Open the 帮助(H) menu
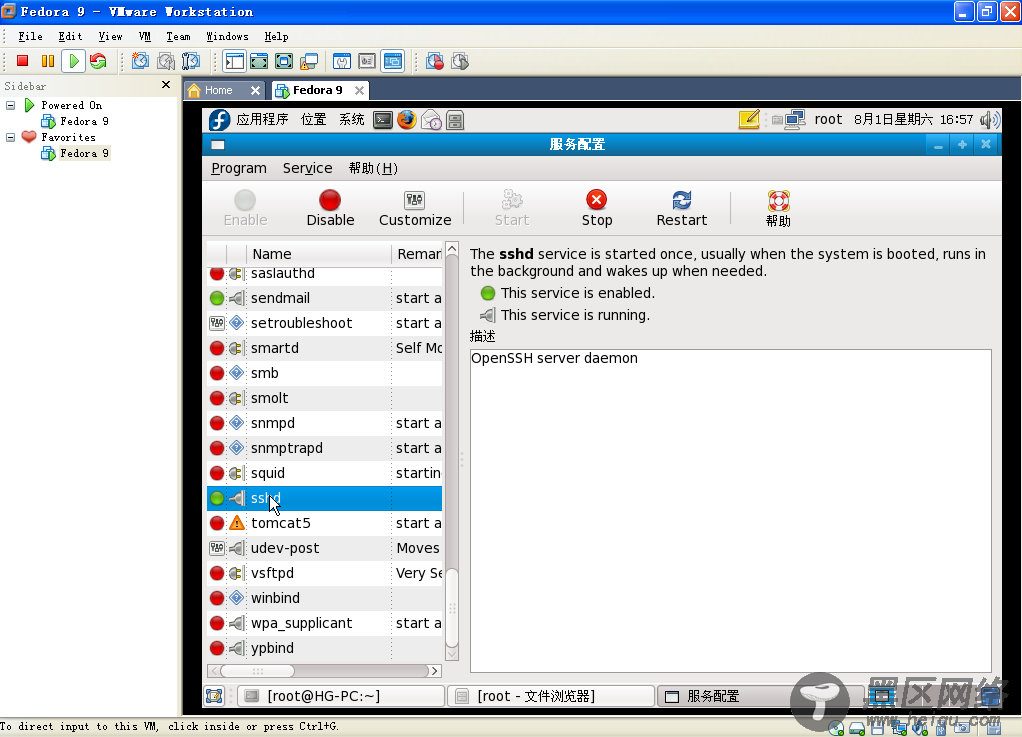 tap(373, 168)
